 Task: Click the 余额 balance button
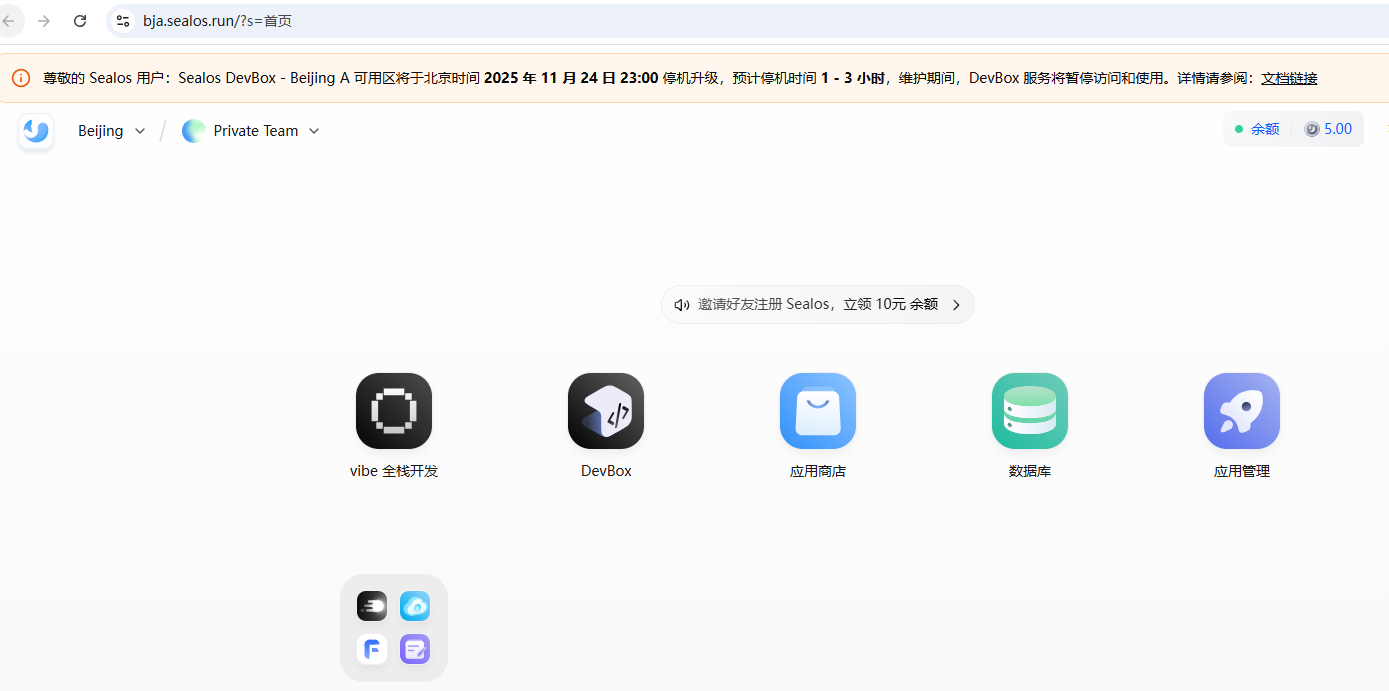click(x=1265, y=129)
